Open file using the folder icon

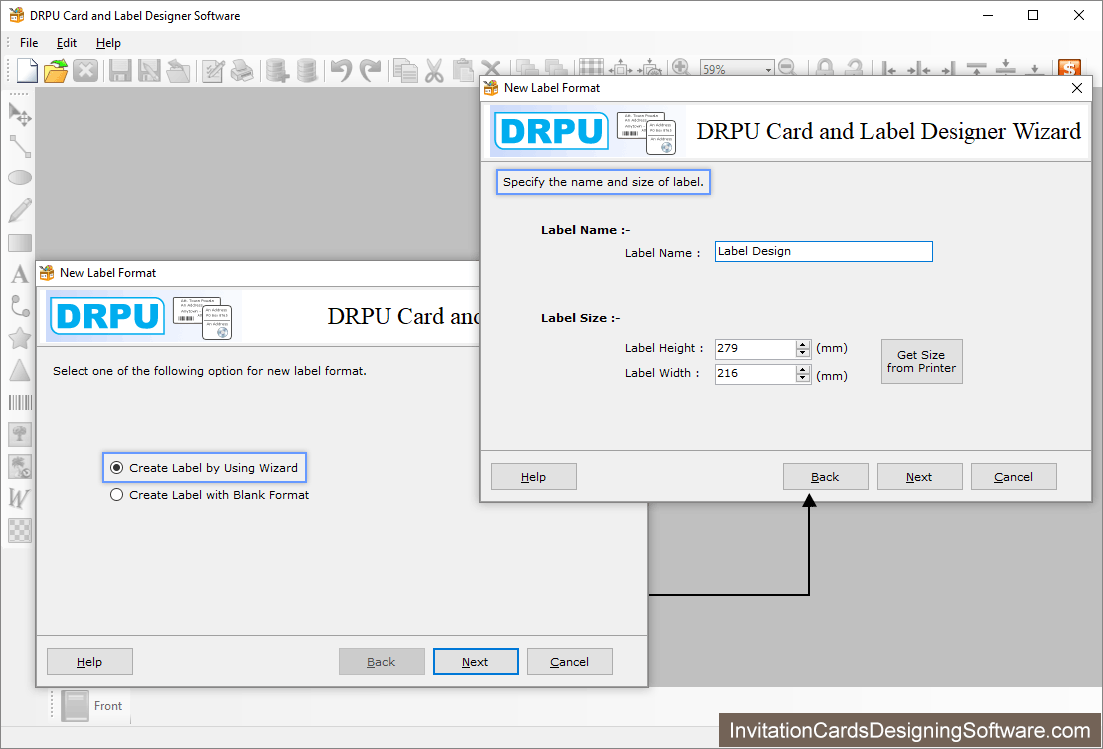(56, 70)
